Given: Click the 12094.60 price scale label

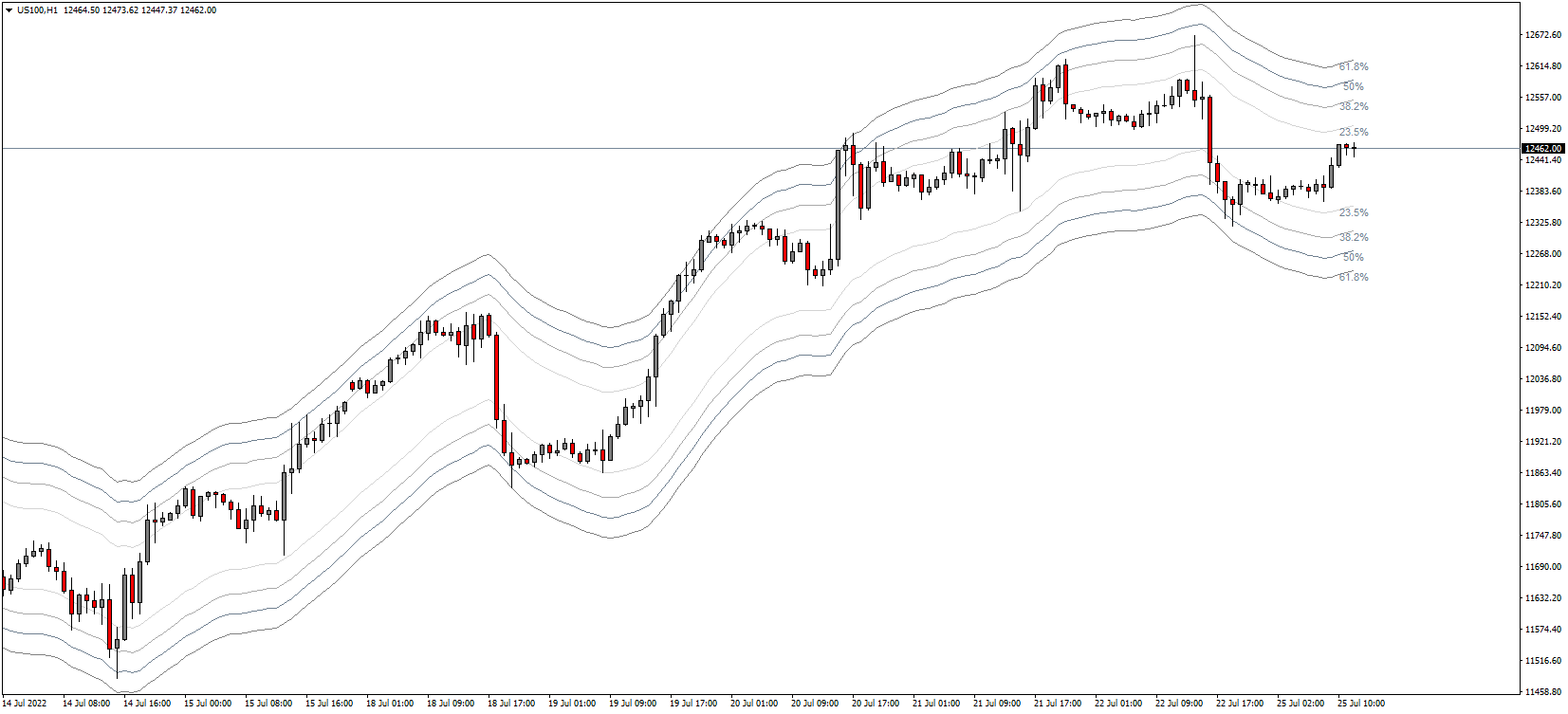Looking at the screenshot, I should pyautogui.click(x=1543, y=348).
